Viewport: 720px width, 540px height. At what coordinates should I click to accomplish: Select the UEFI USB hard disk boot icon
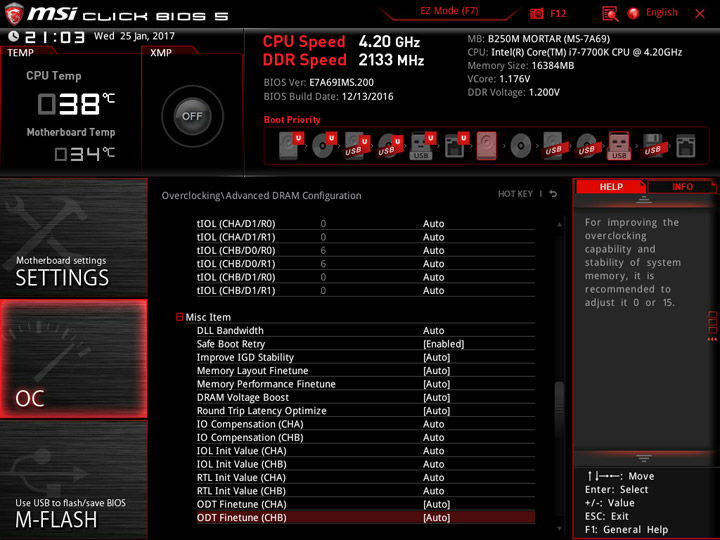coord(357,146)
